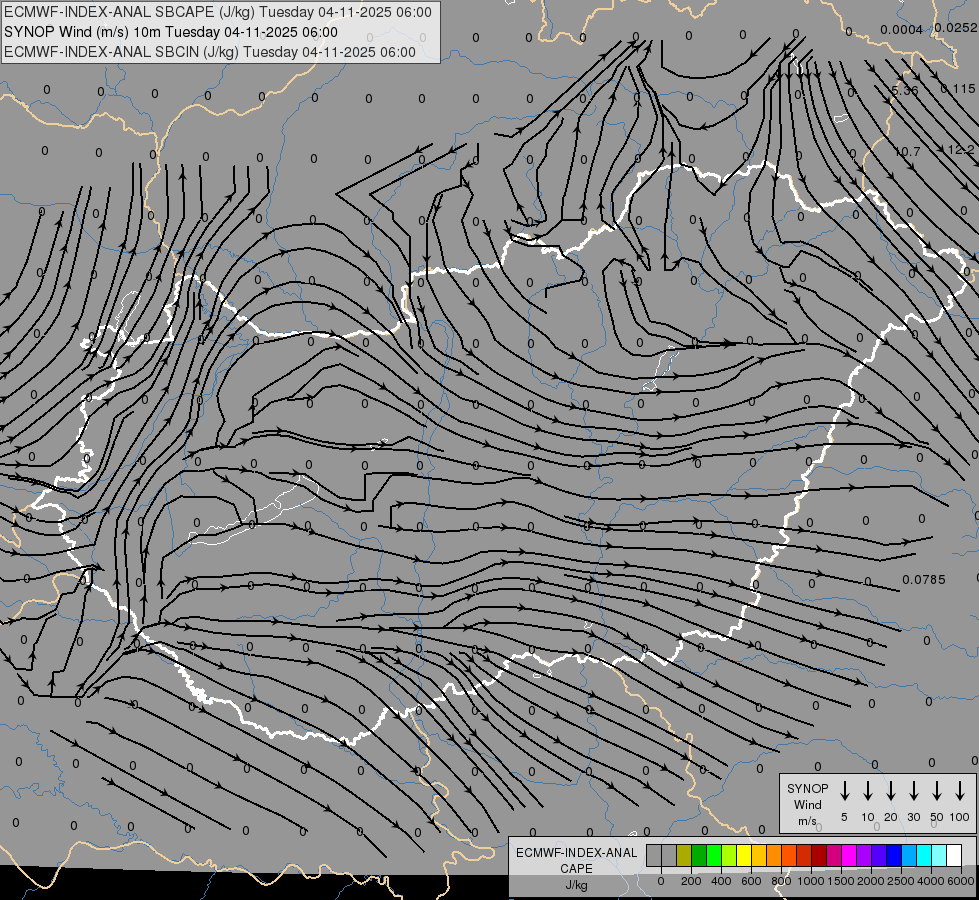Click the 10 m/s wind arrow in legend
This screenshot has width=979, height=900.
868,791
